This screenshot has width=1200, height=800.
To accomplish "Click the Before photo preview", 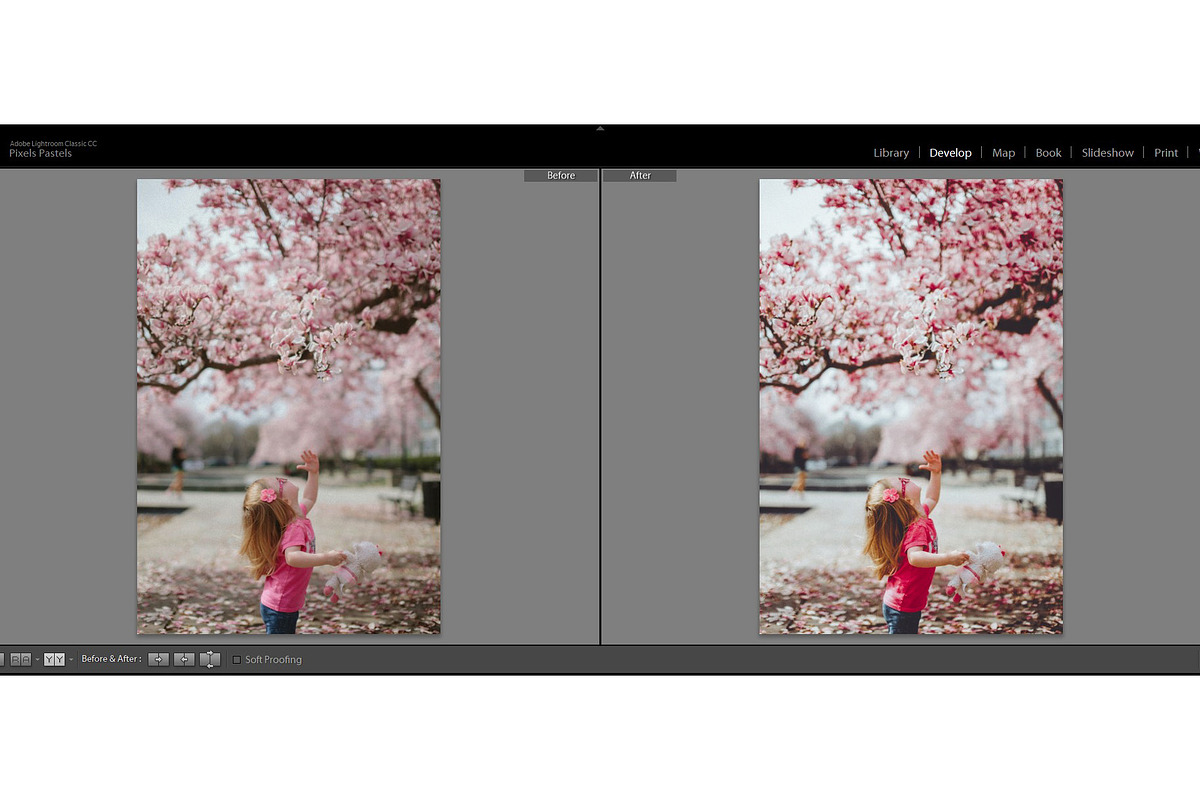I will click(x=289, y=406).
